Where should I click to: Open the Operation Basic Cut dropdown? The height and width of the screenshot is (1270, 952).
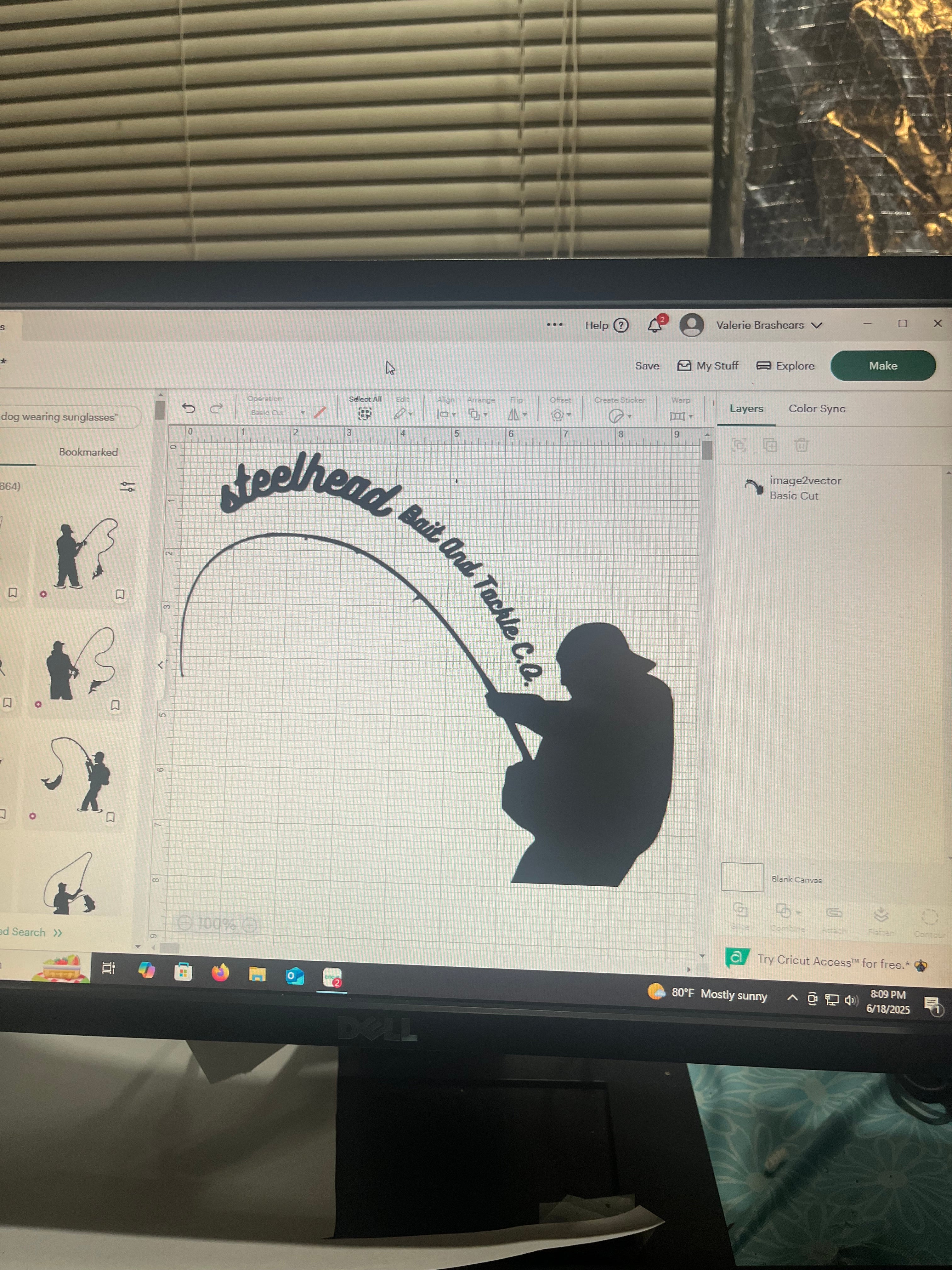278,413
